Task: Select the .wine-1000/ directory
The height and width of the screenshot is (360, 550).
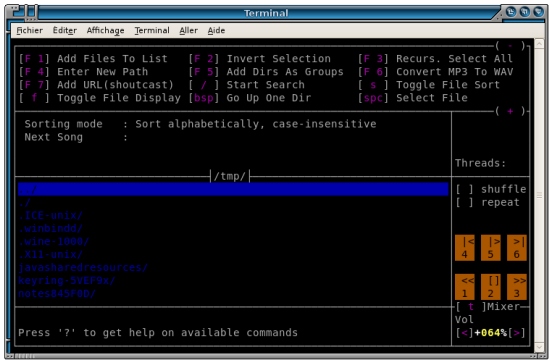Action: (x=54, y=241)
